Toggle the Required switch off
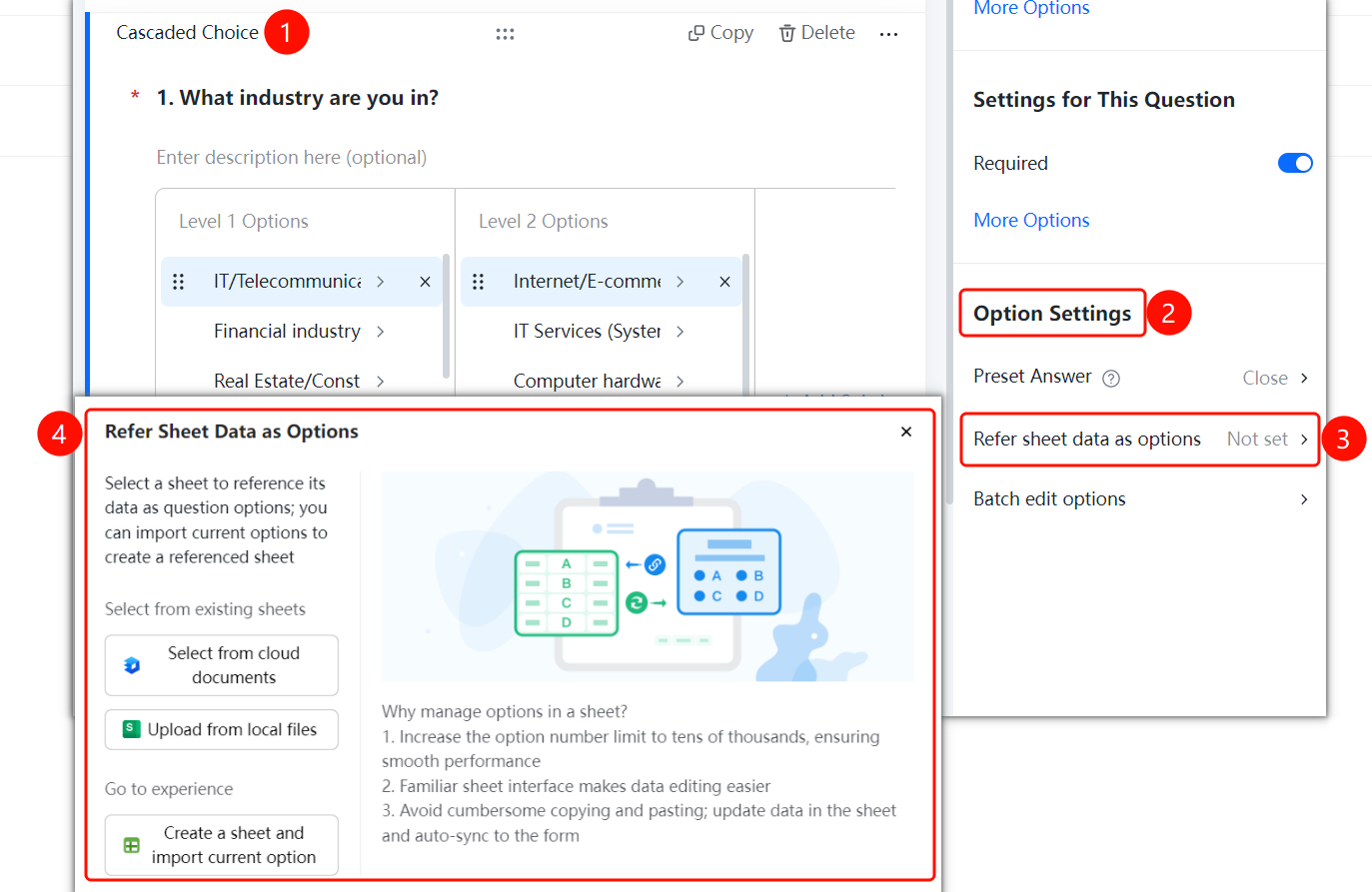This screenshot has width=1372, height=892. coord(1295,163)
